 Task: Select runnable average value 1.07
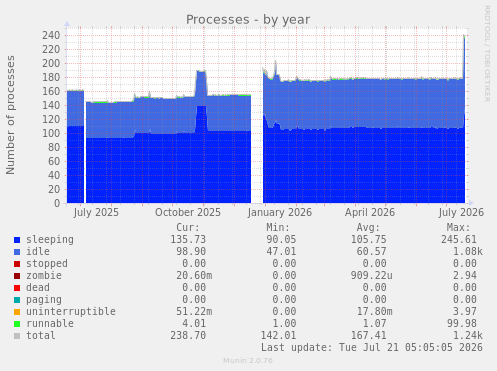374,324
